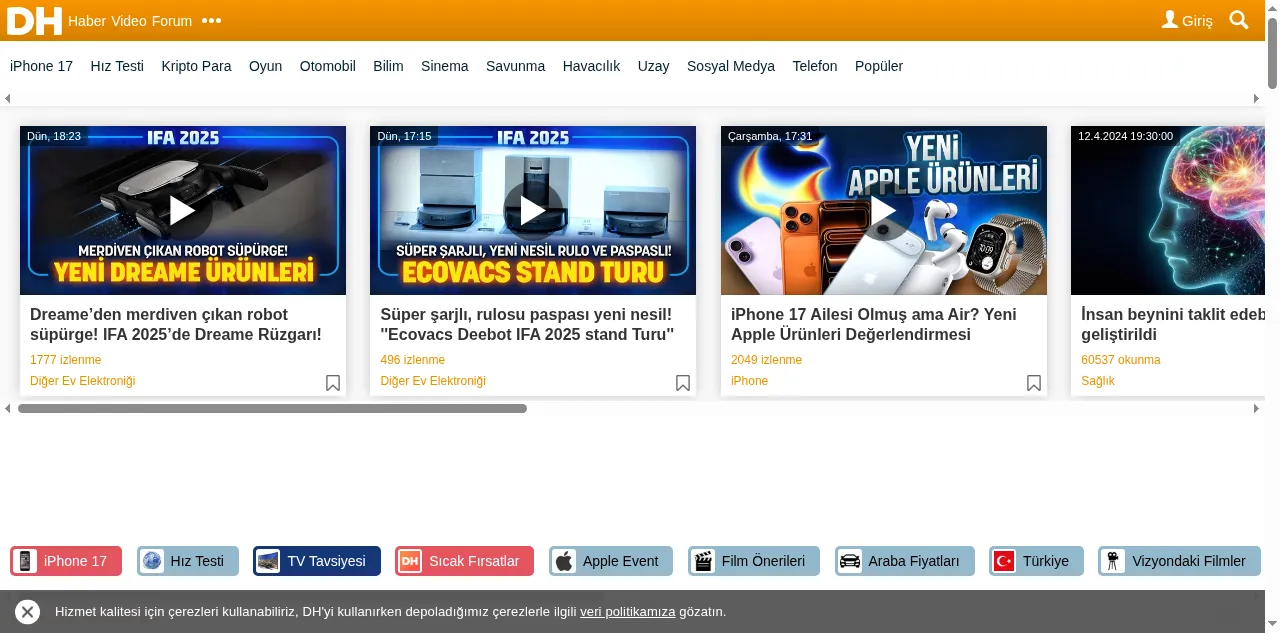Select Sinema category
Image resolution: width=1280 pixels, height=633 pixels.
pyautogui.click(x=445, y=66)
